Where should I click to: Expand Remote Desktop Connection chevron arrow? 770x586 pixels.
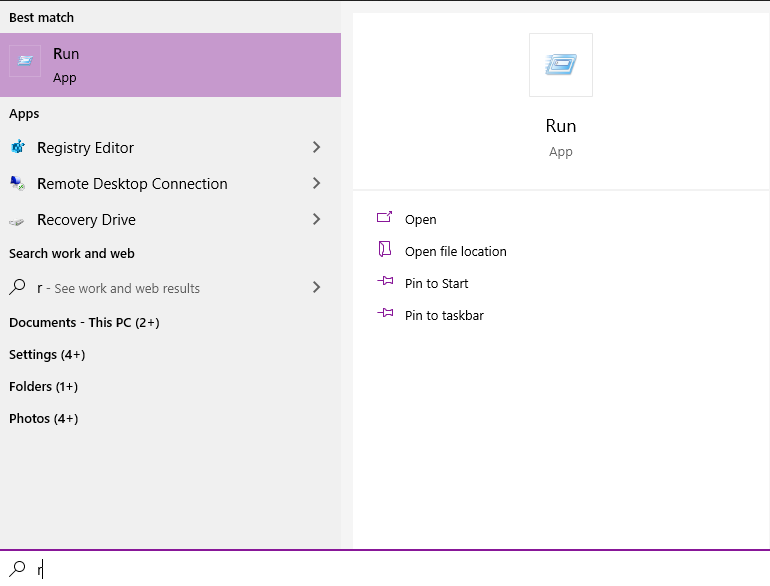coord(316,184)
